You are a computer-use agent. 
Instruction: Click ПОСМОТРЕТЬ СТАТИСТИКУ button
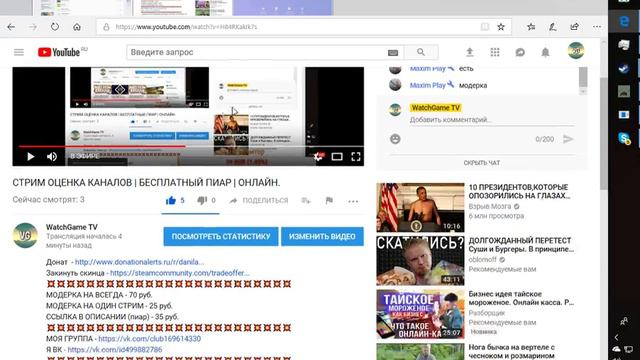(x=221, y=236)
